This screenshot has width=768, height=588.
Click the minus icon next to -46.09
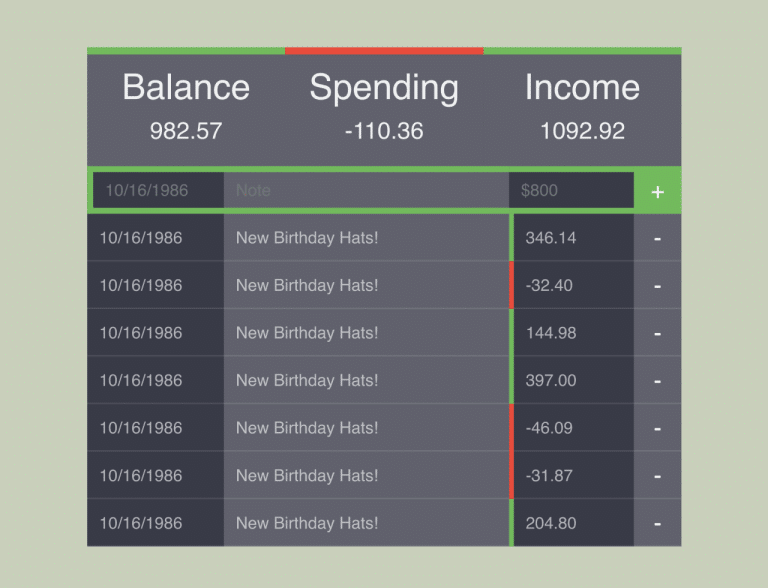(657, 428)
